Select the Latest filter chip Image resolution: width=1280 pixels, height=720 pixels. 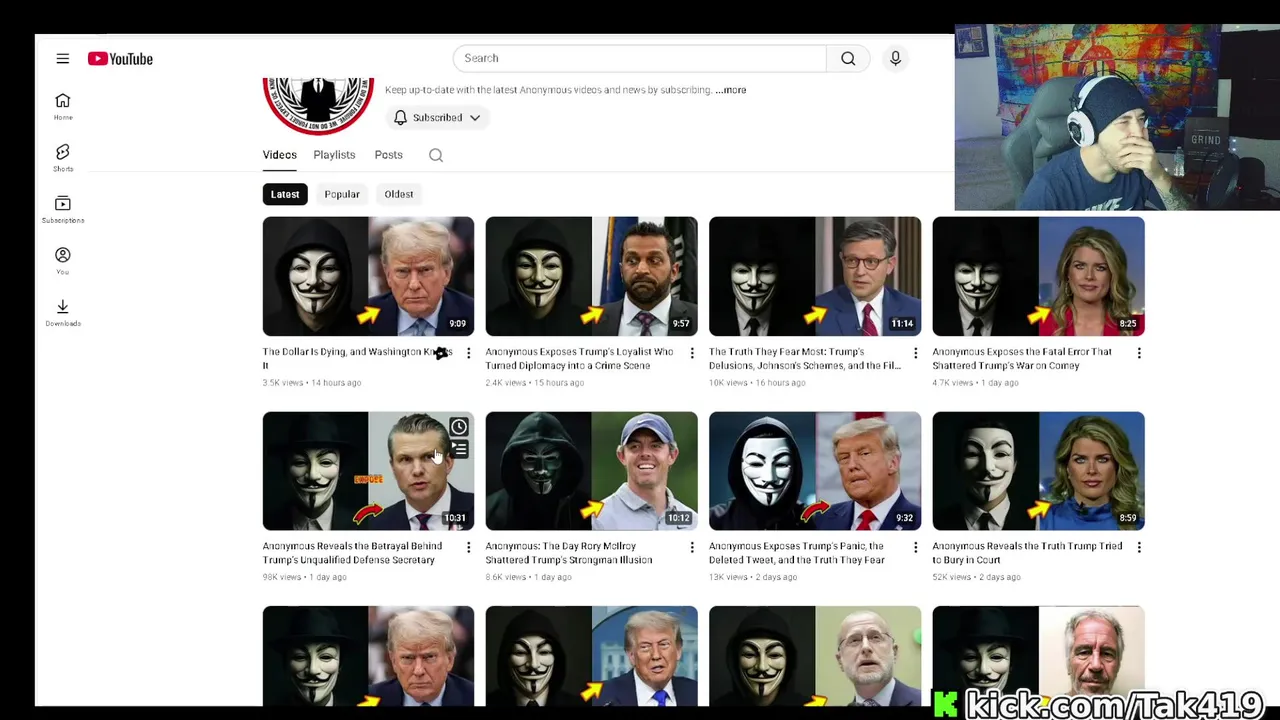tap(285, 194)
